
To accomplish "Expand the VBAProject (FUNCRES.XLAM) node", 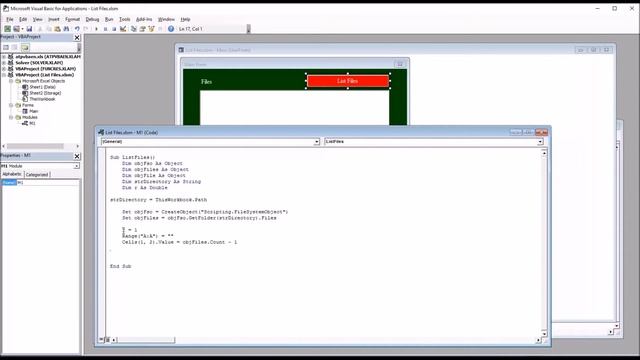I will (x=4, y=69).
